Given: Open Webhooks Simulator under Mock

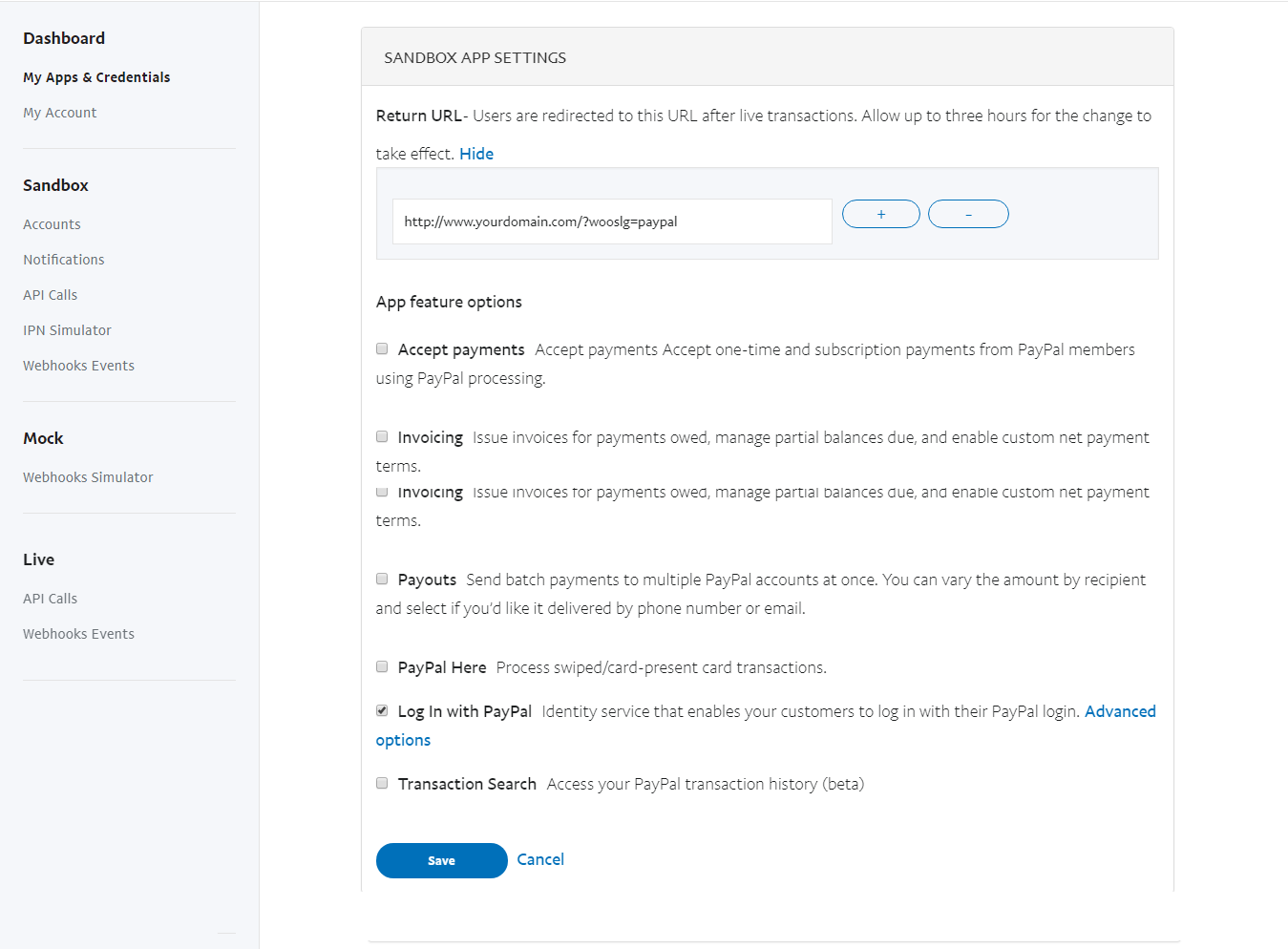Looking at the screenshot, I should click(x=88, y=477).
